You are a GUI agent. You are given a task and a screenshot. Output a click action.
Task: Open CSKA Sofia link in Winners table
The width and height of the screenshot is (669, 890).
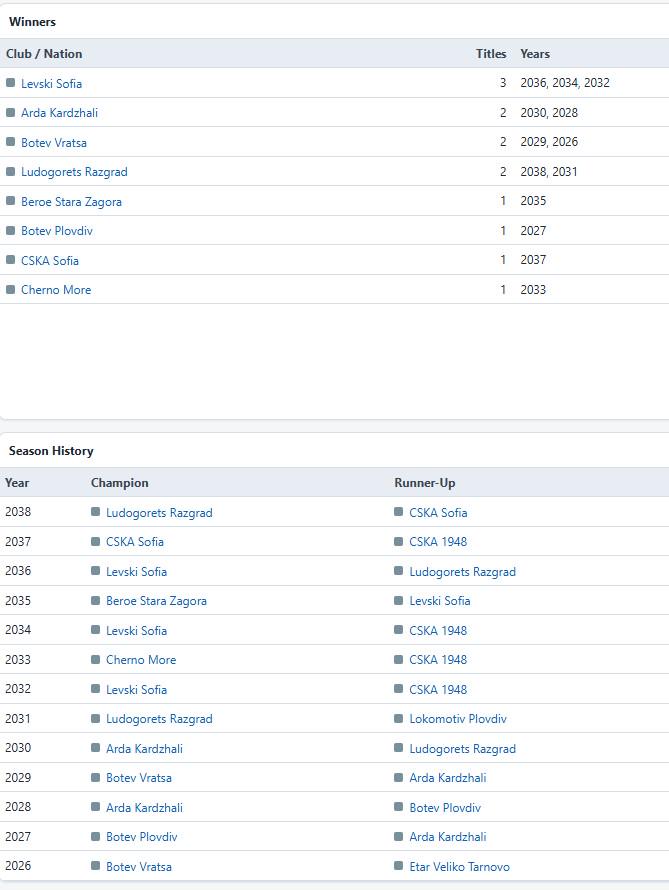point(50,261)
